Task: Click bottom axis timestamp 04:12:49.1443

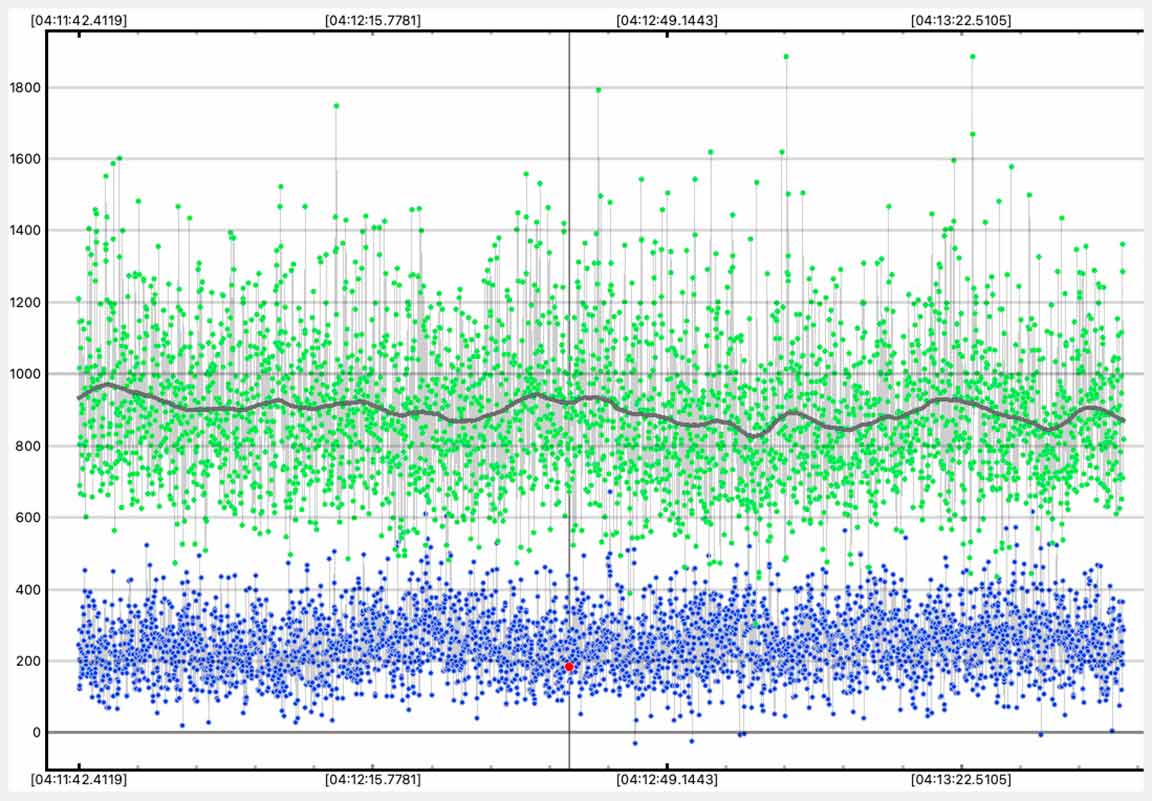Action: (x=666, y=779)
